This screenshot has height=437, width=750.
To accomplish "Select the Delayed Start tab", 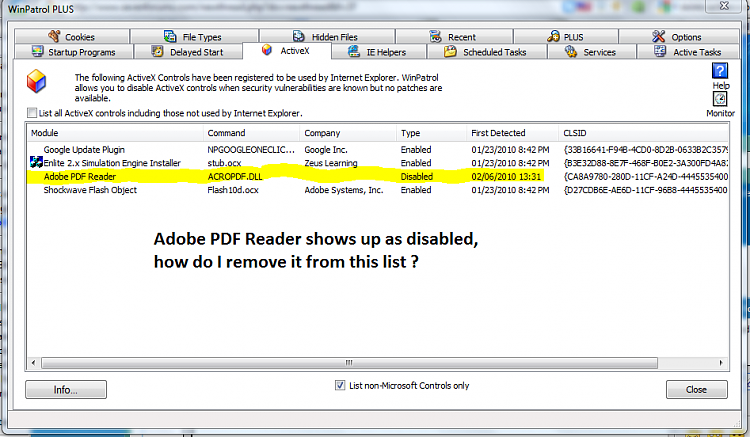I will pos(188,52).
